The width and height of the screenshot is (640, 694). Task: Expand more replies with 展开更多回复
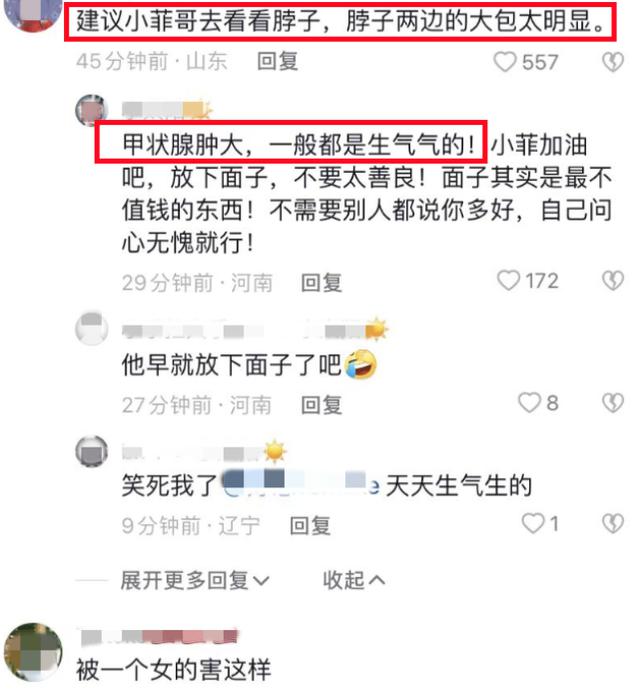pos(195,580)
